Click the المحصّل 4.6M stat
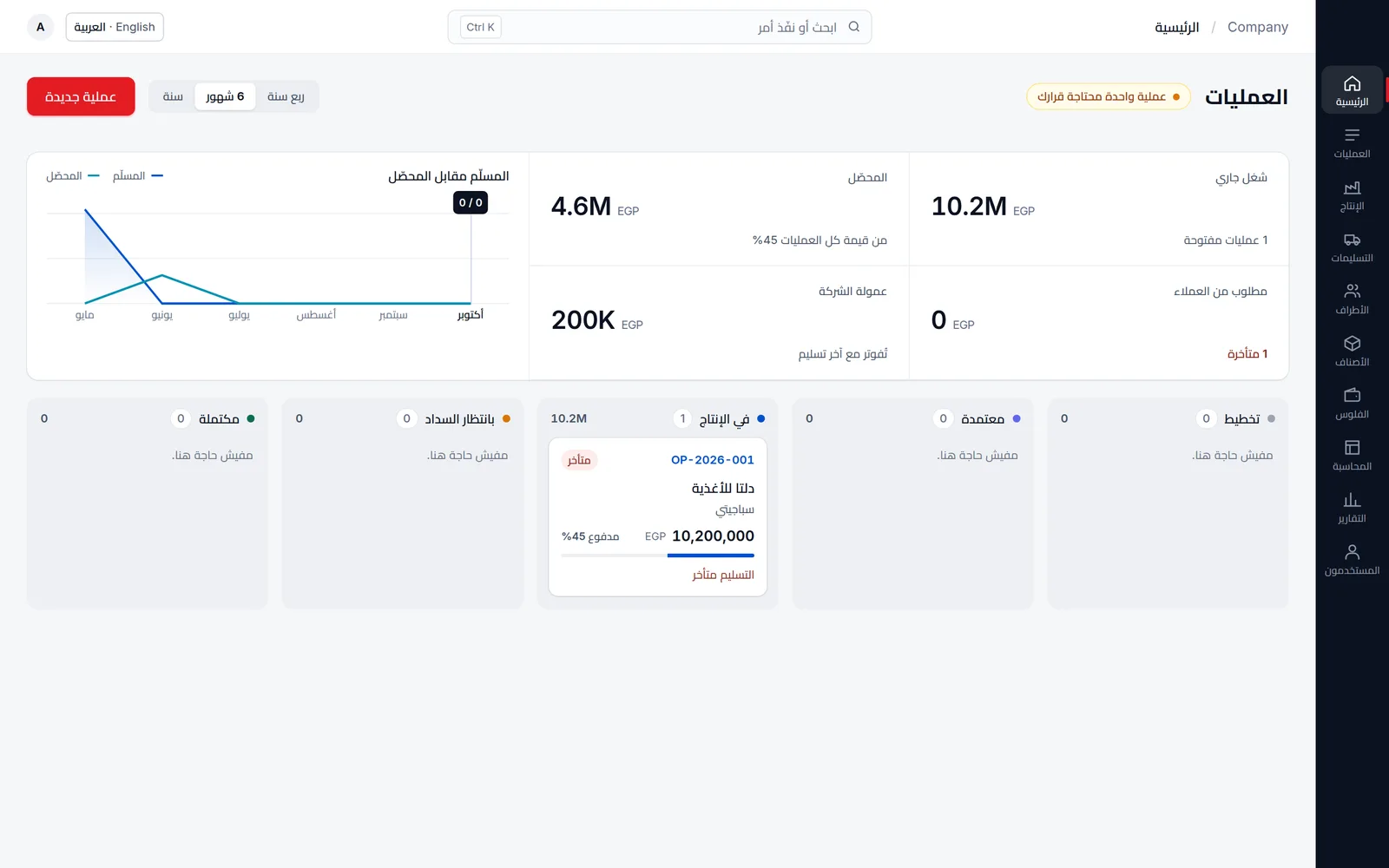Screen dimensions: 1389x868 pyautogui.click(x=719, y=209)
